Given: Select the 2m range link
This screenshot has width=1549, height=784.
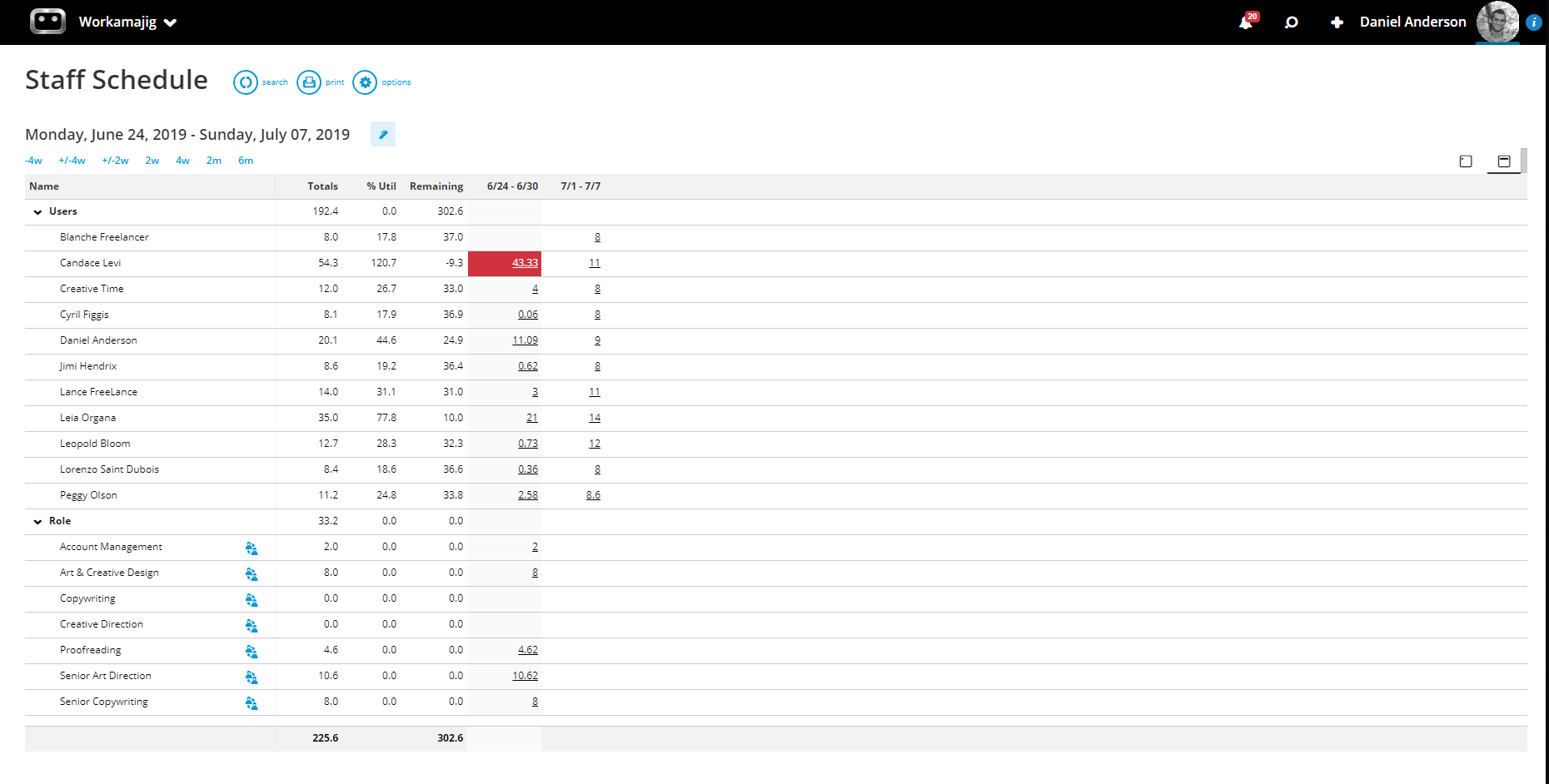Looking at the screenshot, I should (x=214, y=161).
